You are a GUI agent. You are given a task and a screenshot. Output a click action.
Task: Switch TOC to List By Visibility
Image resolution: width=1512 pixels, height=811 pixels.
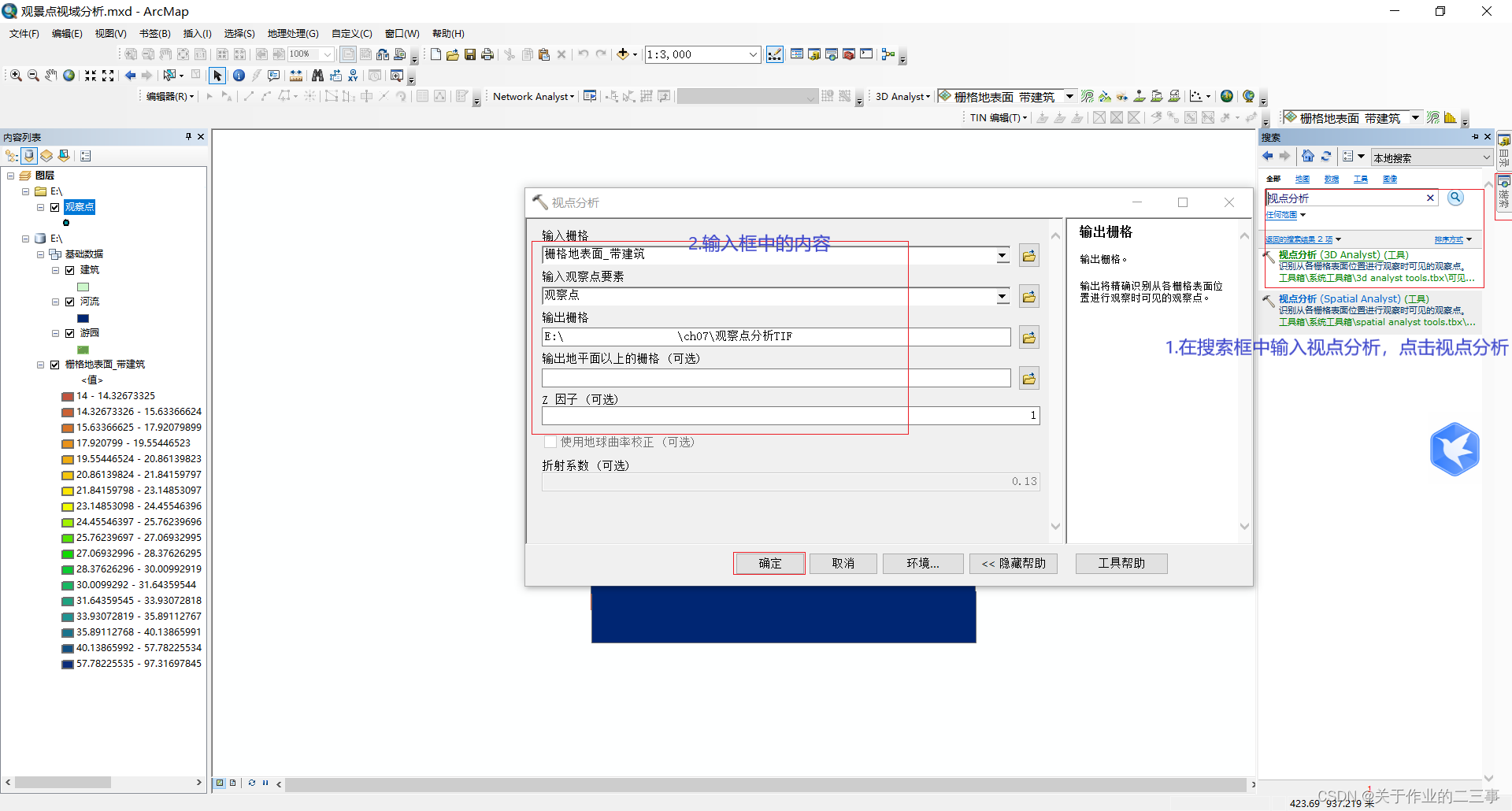click(46, 156)
